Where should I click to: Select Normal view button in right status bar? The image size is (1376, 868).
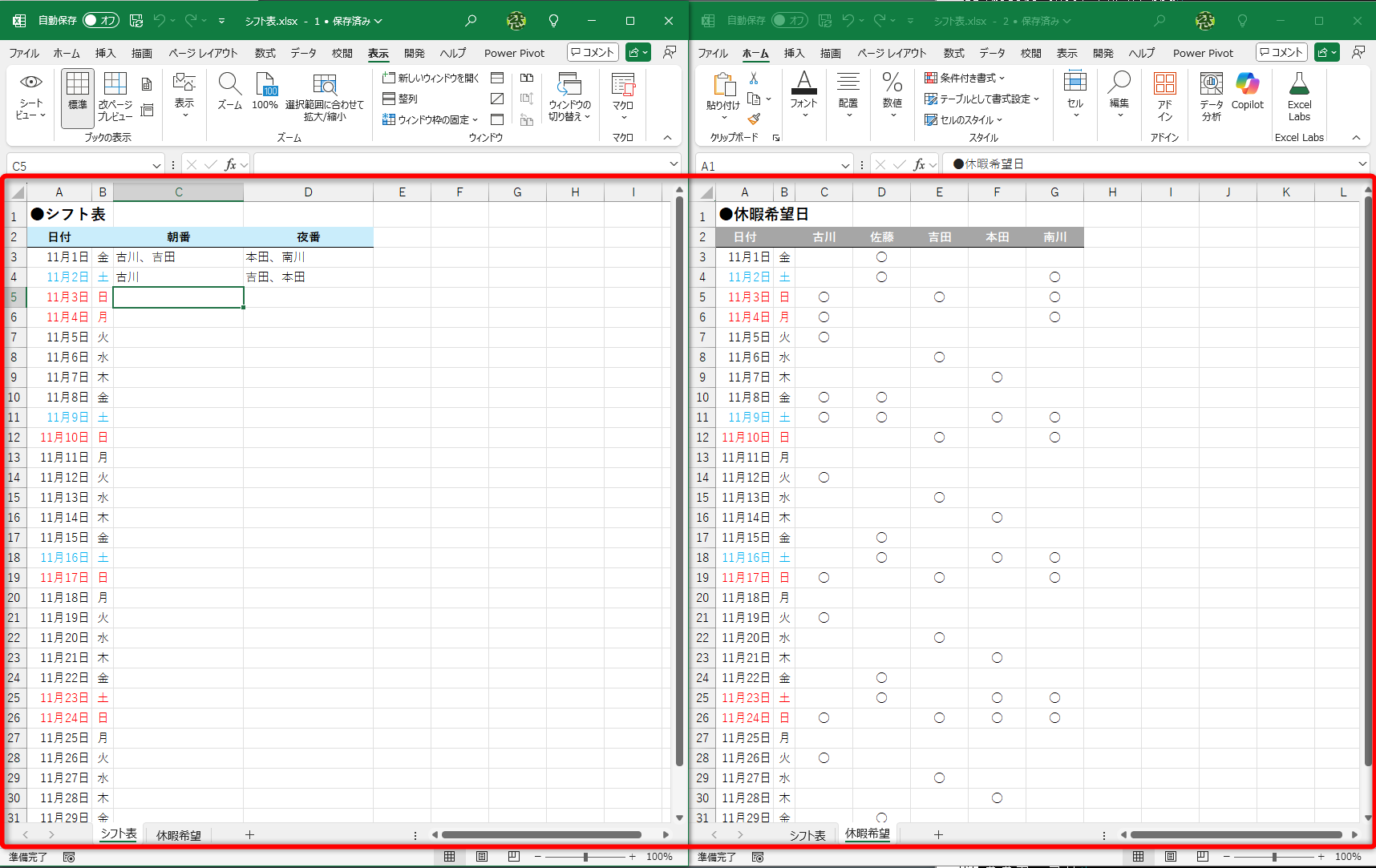pyautogui.click(x=1138, y=857)
